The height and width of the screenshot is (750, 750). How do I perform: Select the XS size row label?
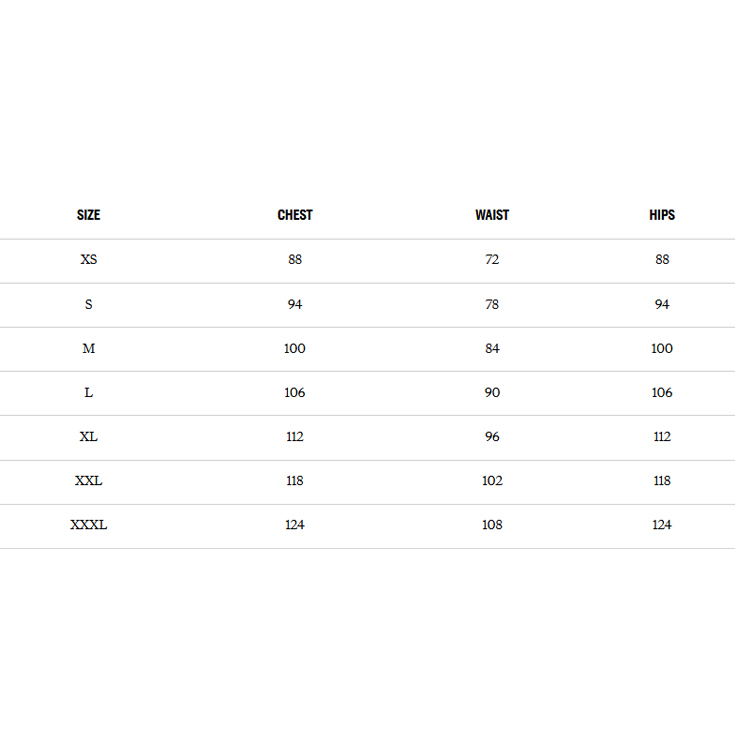coord(89,260)
